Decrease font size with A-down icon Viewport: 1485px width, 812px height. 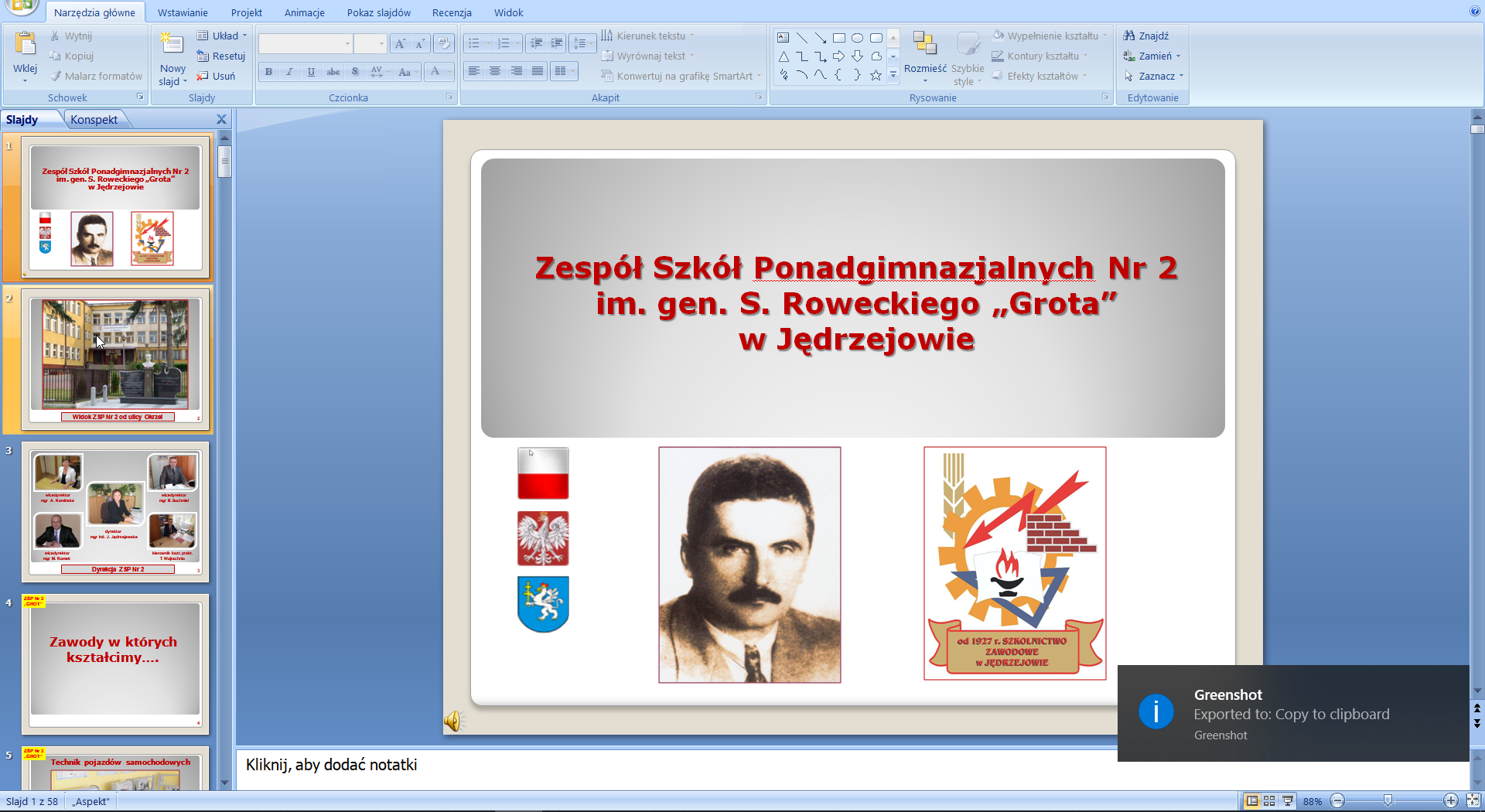point(420,43)
